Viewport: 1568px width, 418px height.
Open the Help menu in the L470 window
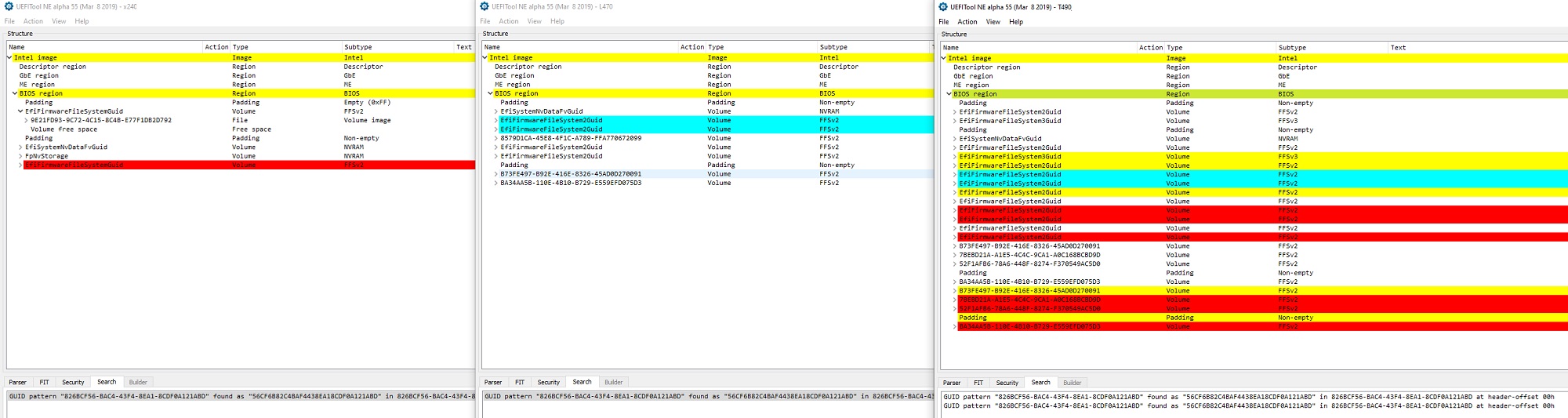(x=557, y=21)
